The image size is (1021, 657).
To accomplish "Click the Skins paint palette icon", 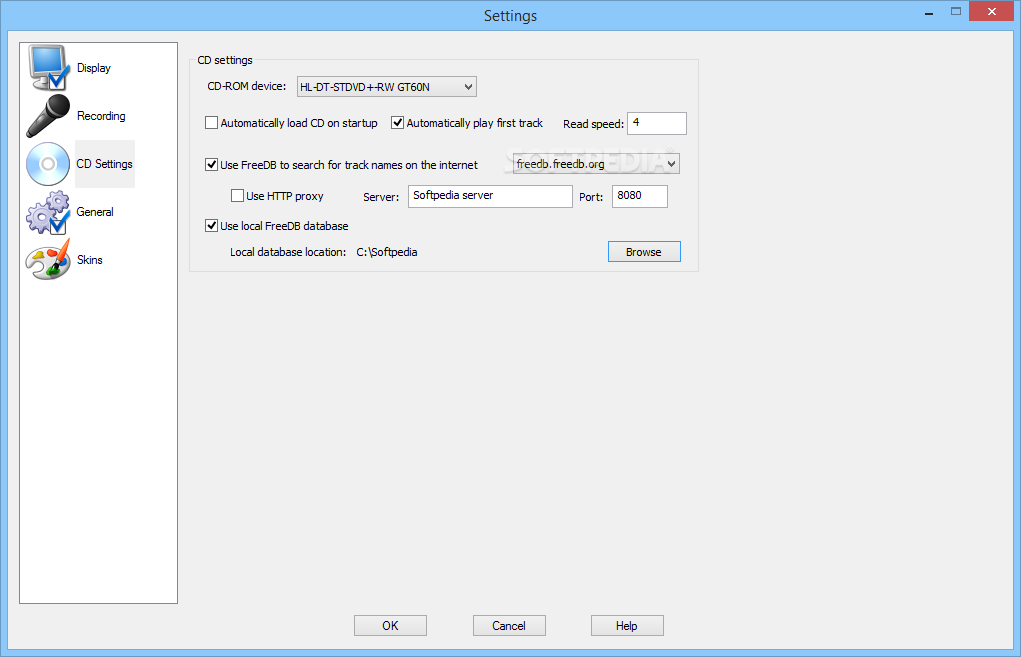I will (x=48, y=260).
